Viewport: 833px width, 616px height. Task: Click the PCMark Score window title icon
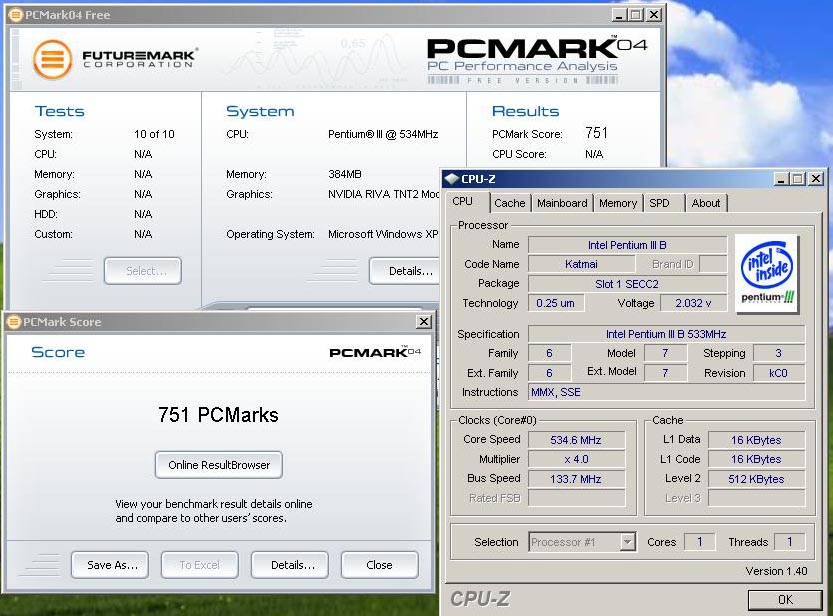14,322
